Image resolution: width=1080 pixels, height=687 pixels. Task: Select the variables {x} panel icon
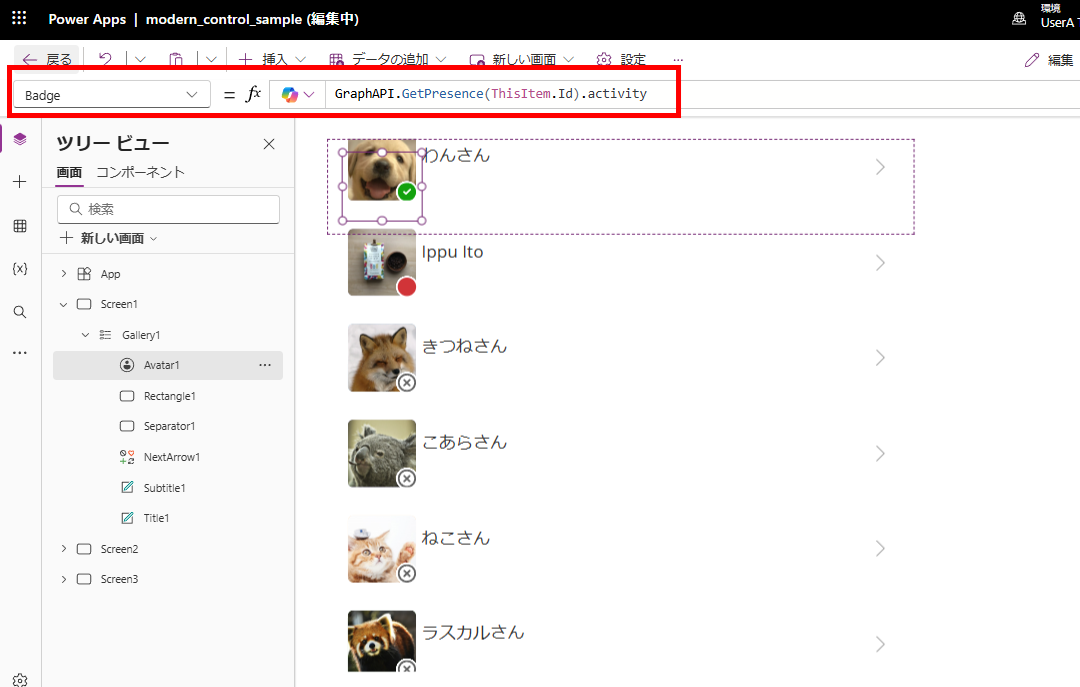19,268
